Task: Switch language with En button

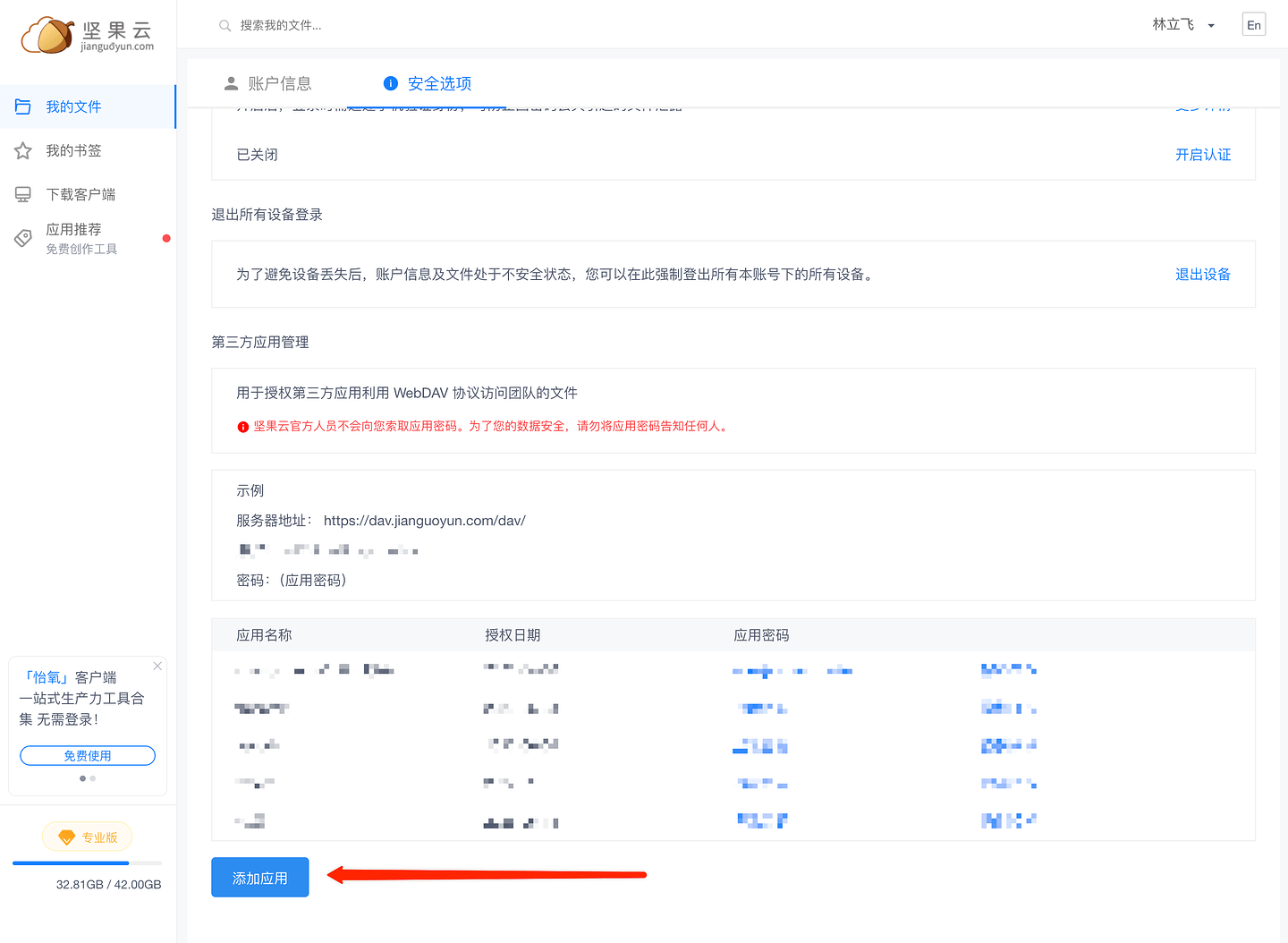Action: click(1254, 25)
